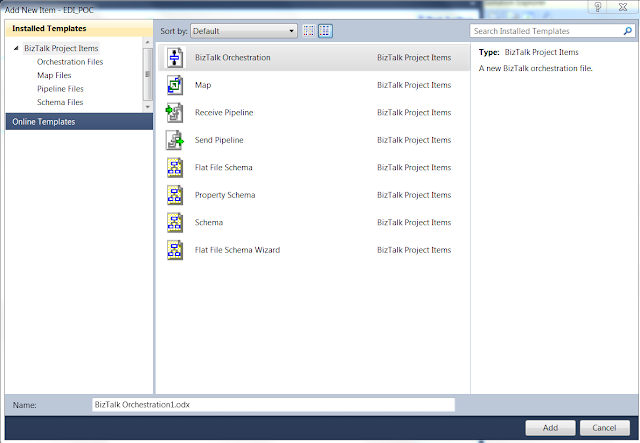Select the Schema template icon
This screenshot has width=640, height=443.
[x=175, y=223]
